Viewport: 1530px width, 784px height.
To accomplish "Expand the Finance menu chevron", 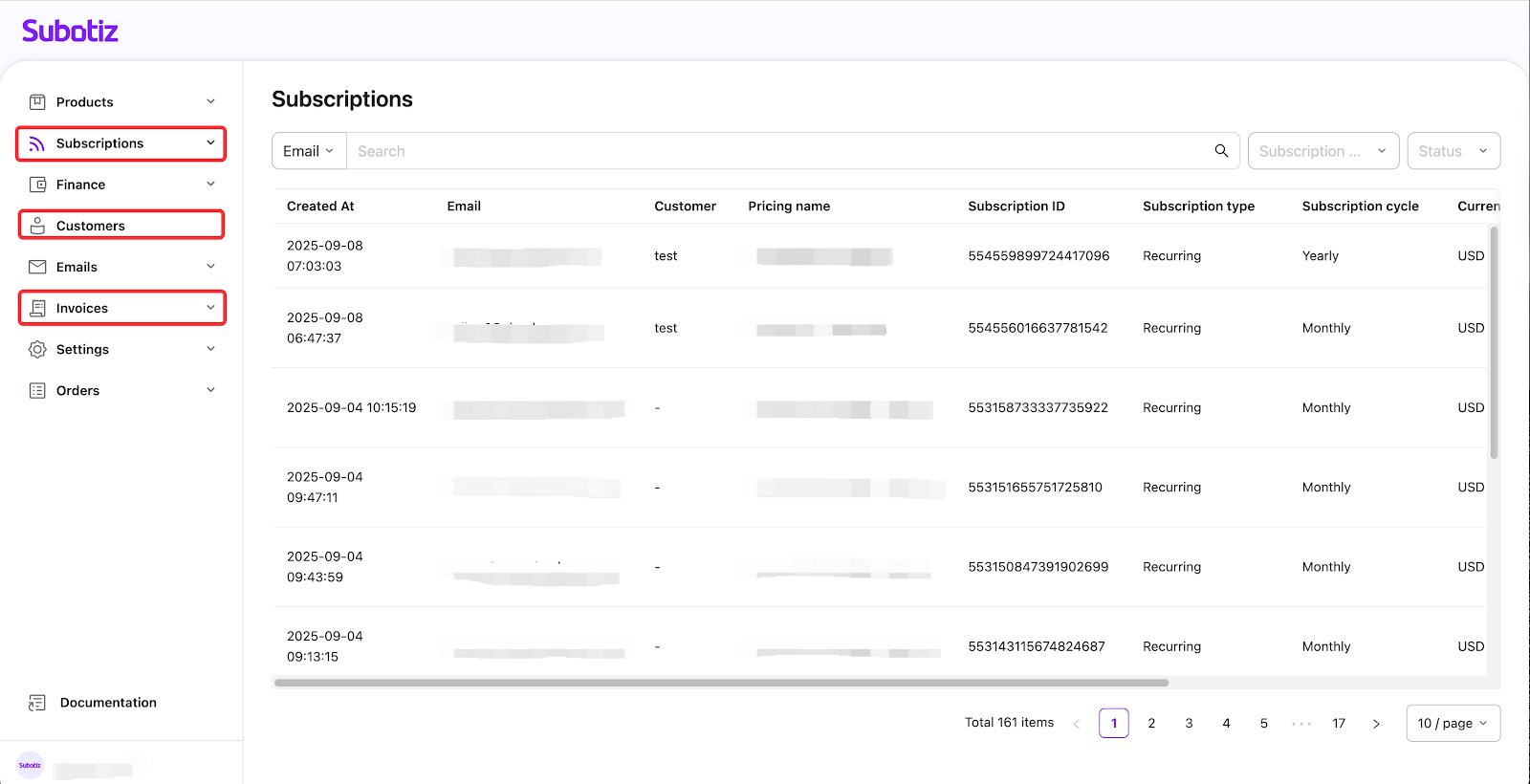I will pos(210,185).
